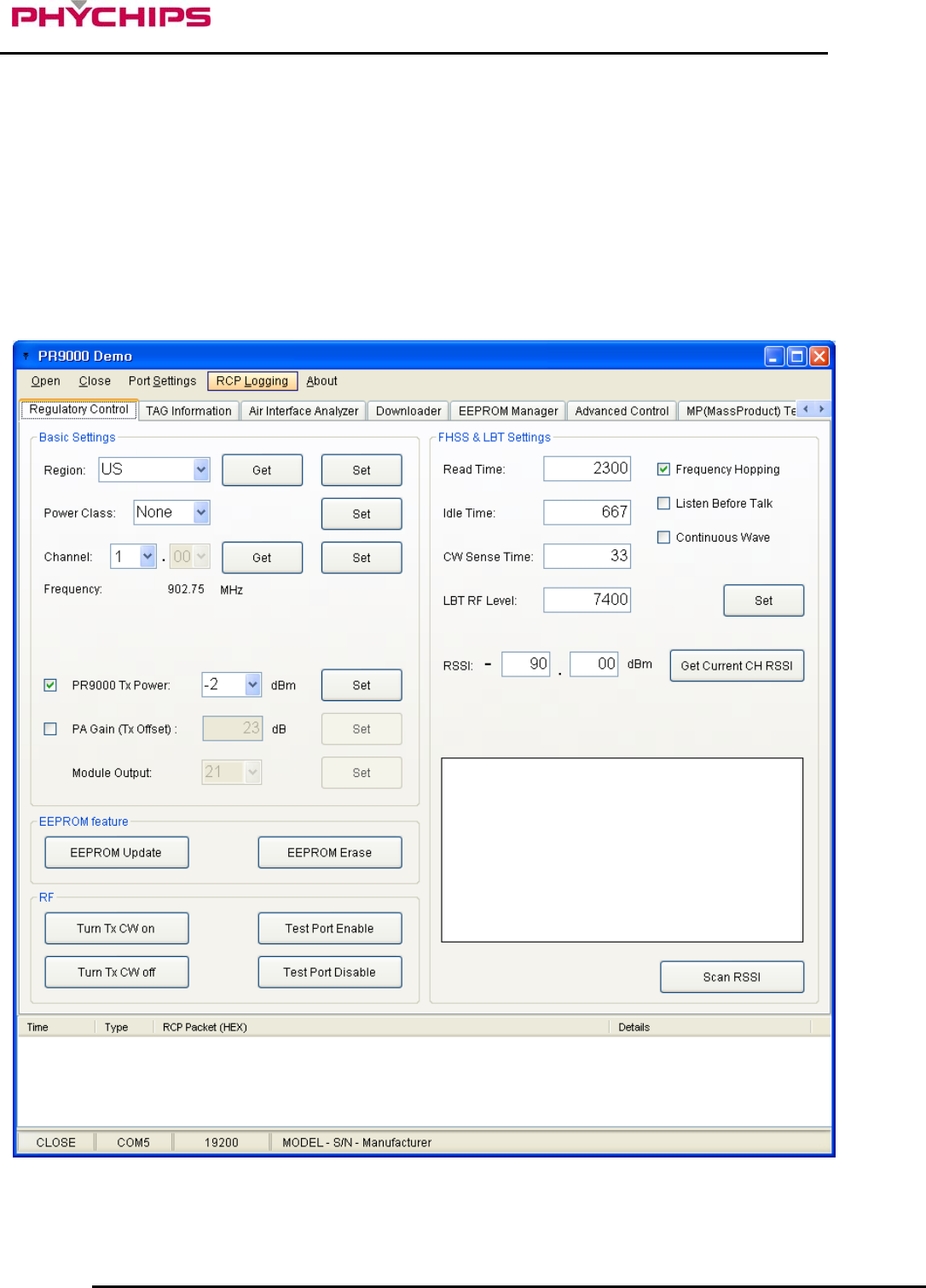Click the EEPROM Erase button
The height and width of the screenshot is (1288, 926).
(x=329, y=852)
